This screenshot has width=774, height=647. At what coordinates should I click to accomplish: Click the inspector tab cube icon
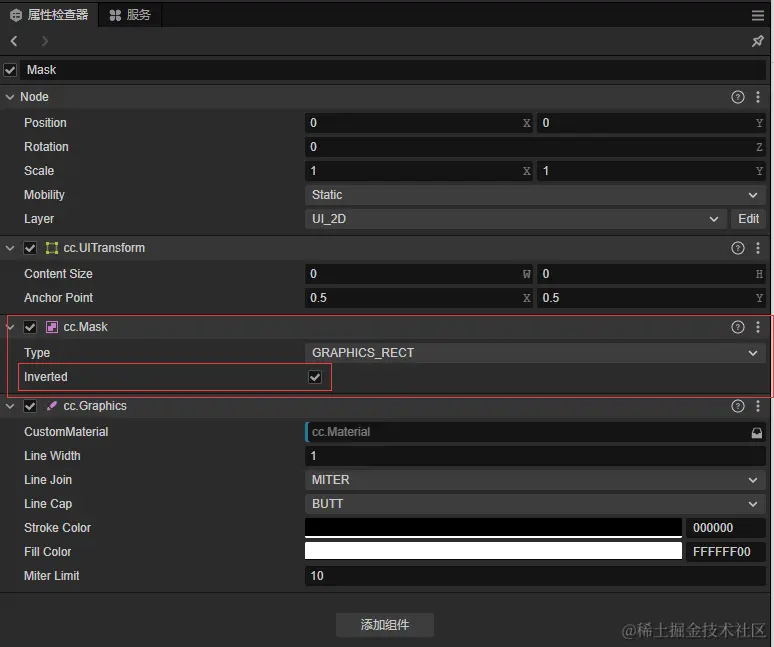tap(16, 15)
